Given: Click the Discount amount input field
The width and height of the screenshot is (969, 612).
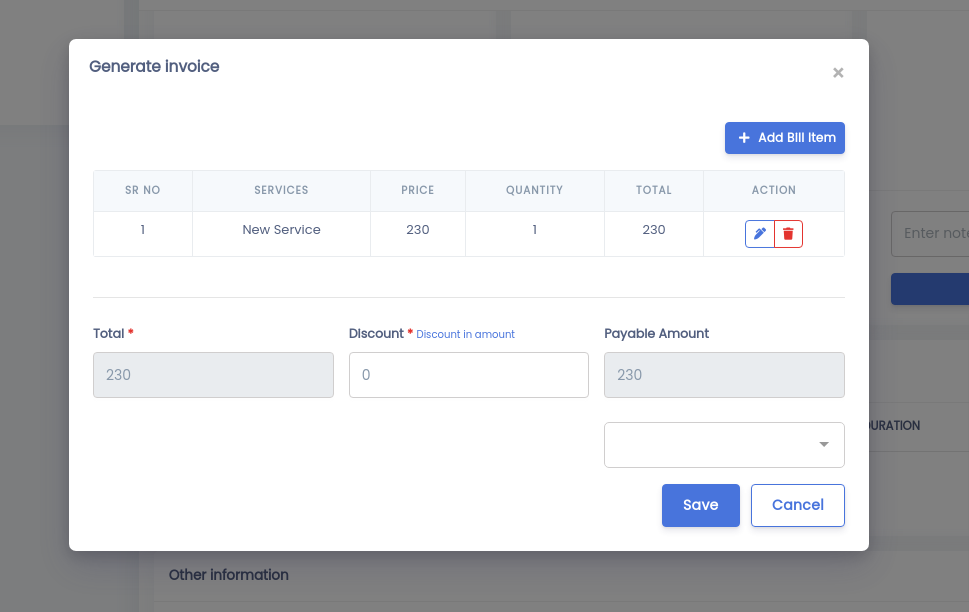Looking at the screenshot, I should pos(468,375).
